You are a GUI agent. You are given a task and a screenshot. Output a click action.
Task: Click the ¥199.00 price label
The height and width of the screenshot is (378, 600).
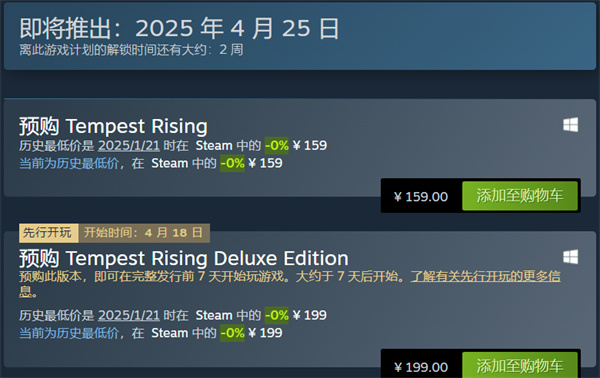point(421,367)
